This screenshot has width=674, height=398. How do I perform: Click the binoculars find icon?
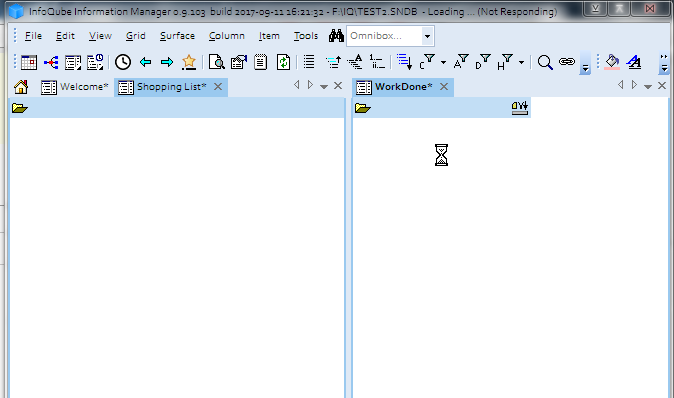(x=336, y=36)
